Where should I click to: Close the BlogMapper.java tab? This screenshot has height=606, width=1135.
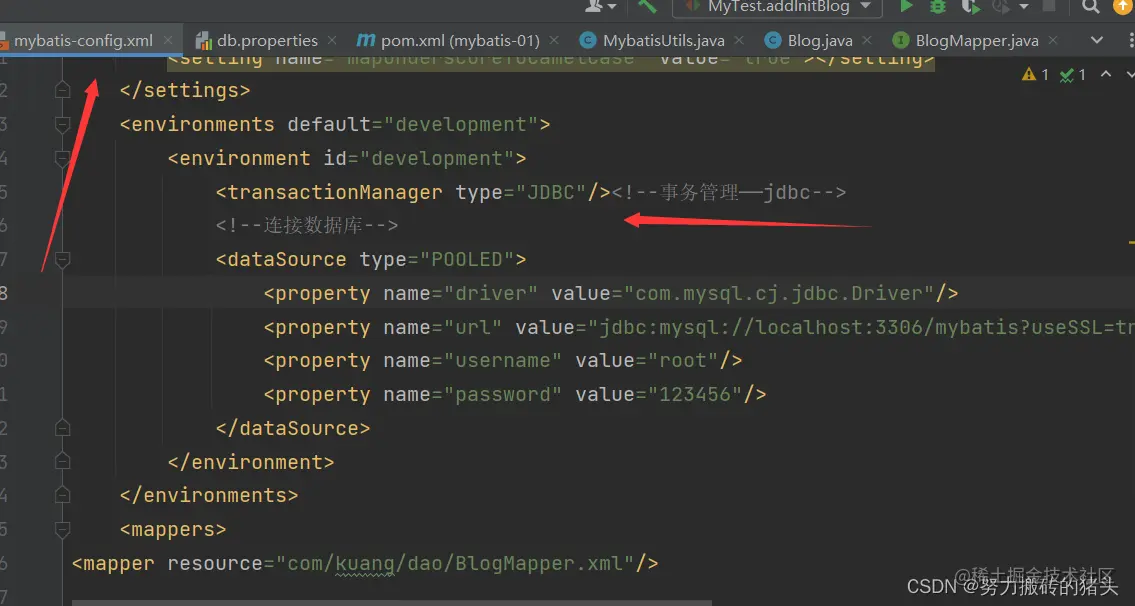1052,41
